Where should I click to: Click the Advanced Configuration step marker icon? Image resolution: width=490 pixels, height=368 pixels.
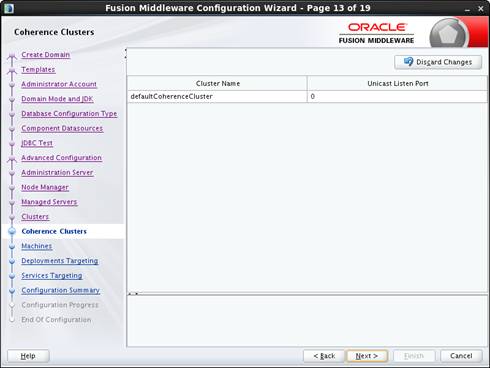point(12,159)
